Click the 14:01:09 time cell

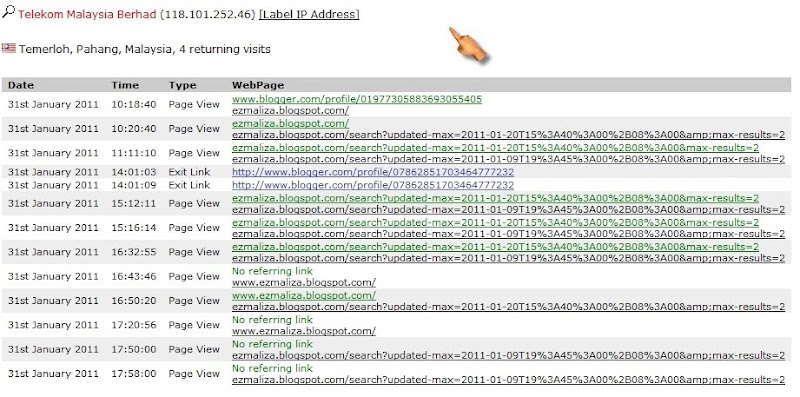tap(134, 185)
